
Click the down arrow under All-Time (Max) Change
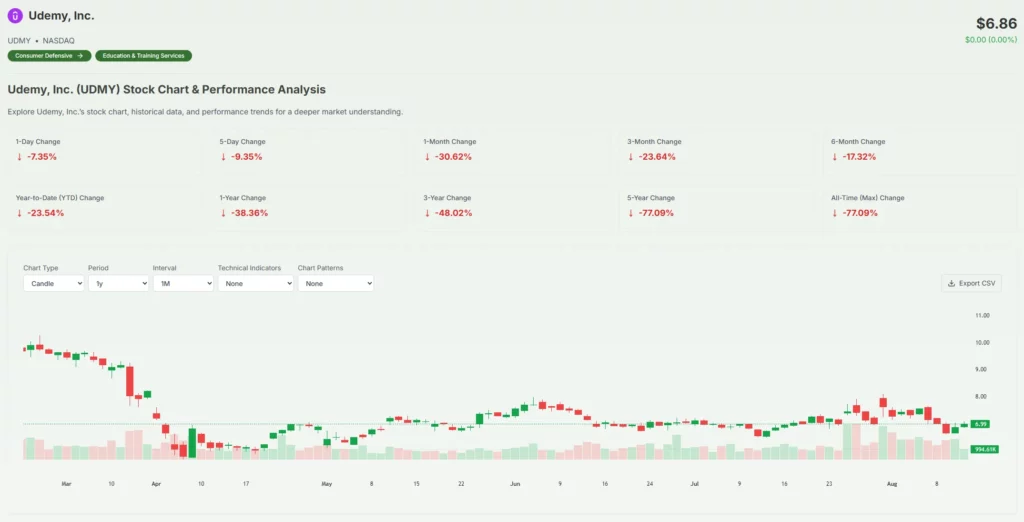(x=834, y=213)
